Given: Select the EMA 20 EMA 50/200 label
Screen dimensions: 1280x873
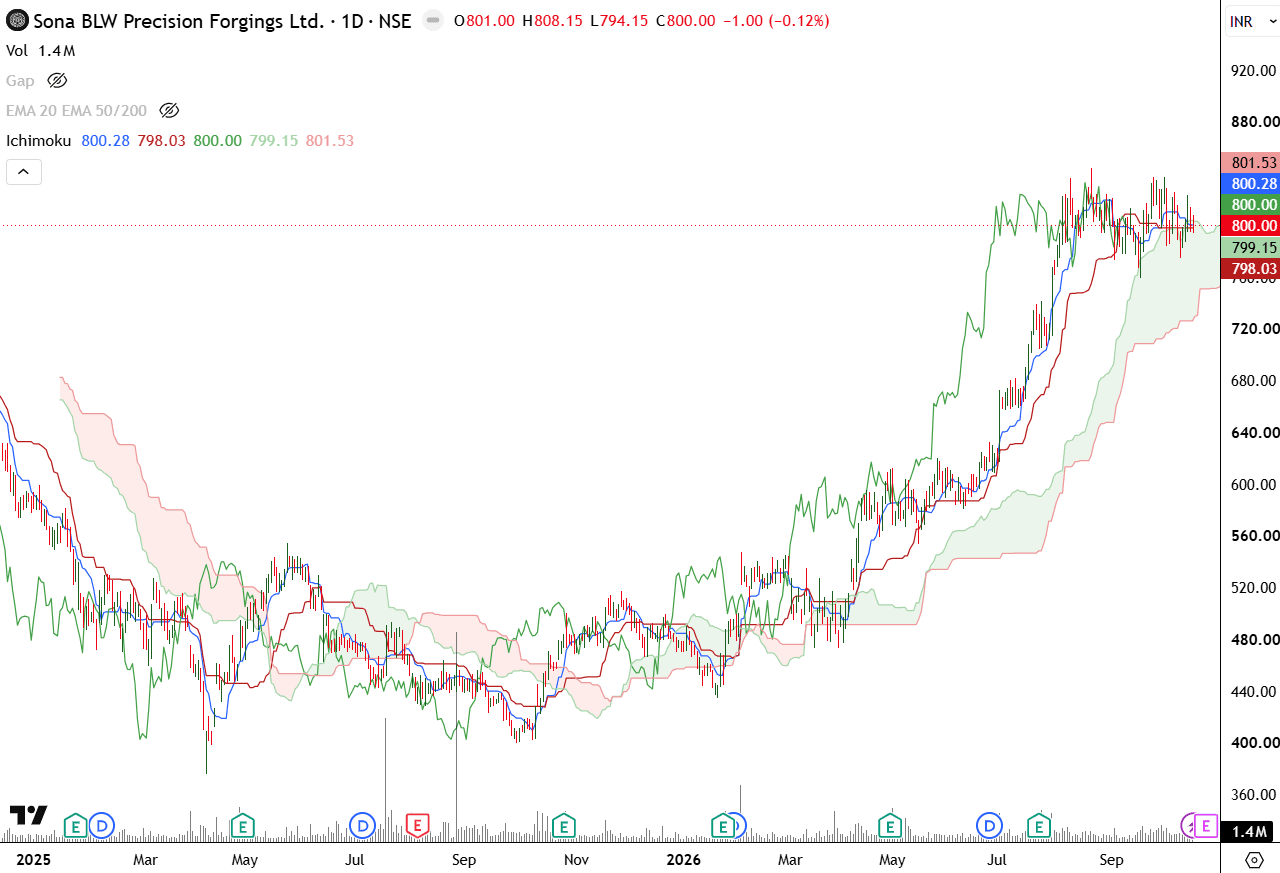Looking at the screenshot, I should tap(77, 110).
